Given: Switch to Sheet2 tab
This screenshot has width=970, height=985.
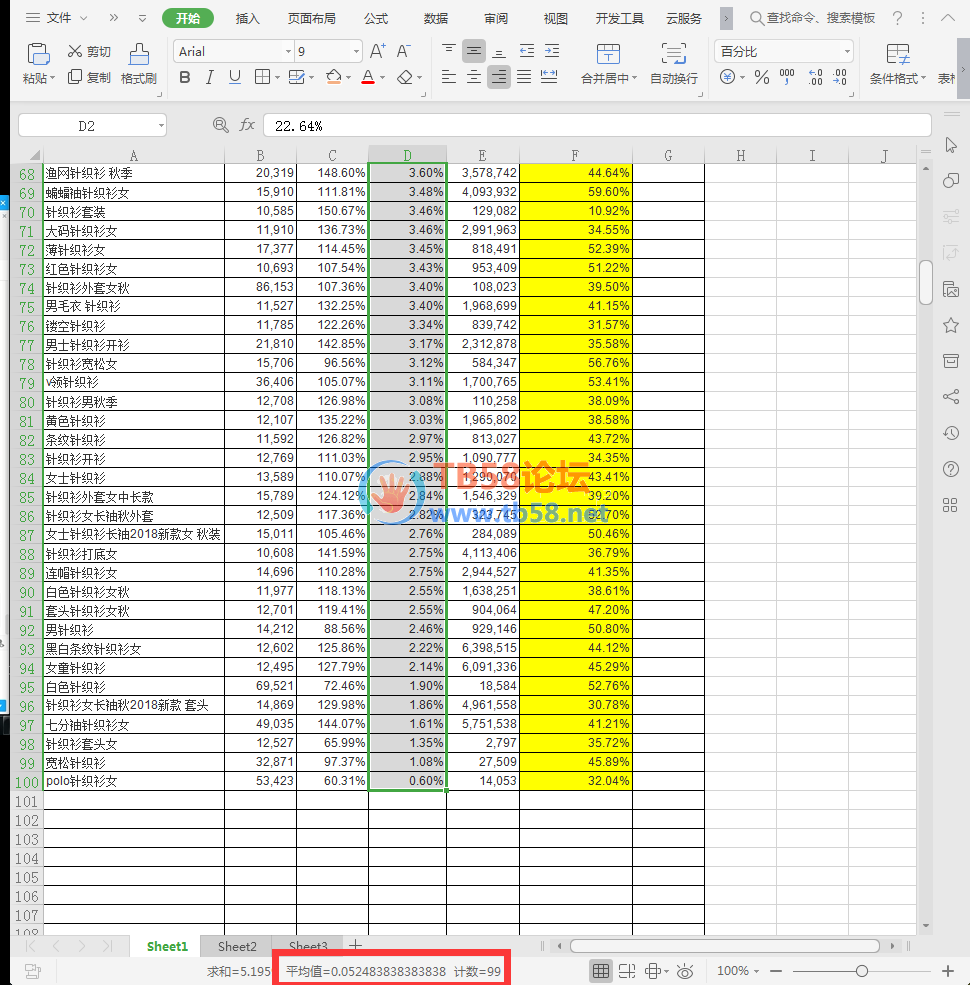Looking at the screenshot, I should pos(237,946).
